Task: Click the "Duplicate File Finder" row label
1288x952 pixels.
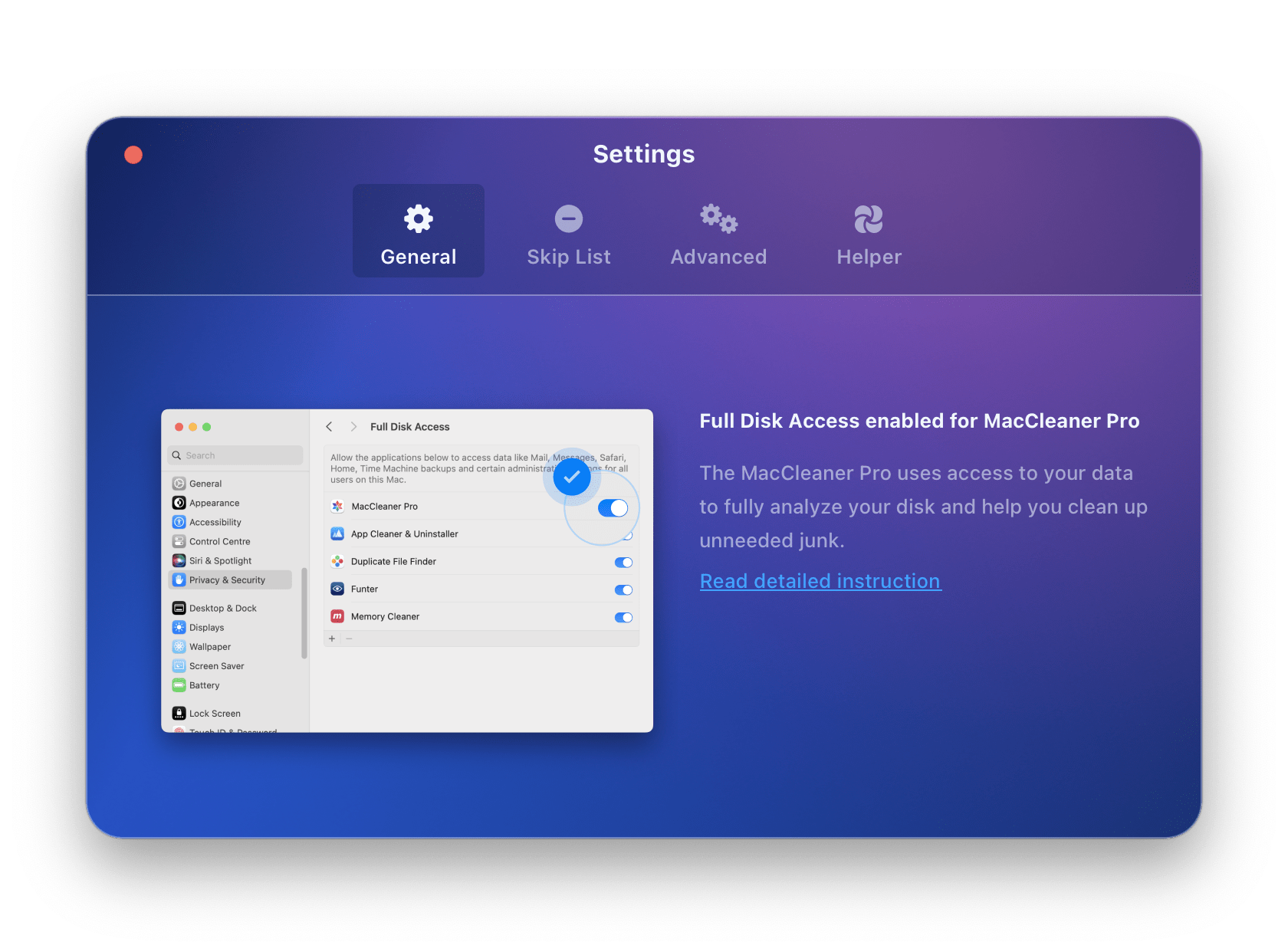Action: pos(393,562)
